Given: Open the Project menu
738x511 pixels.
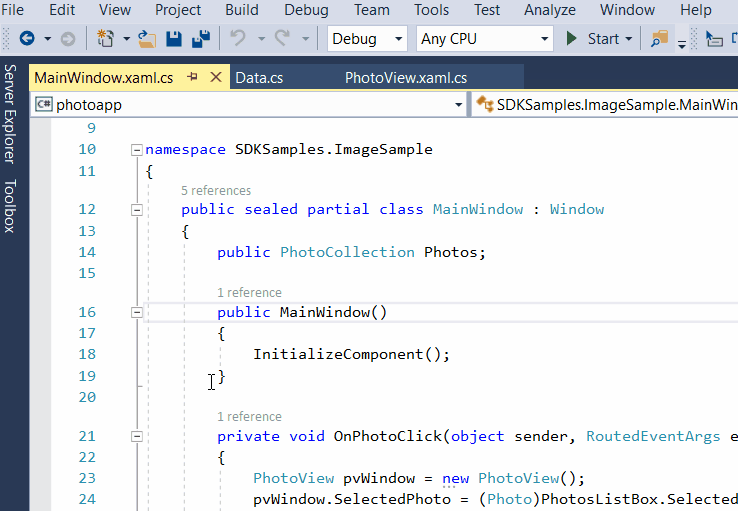Looking at the screenshot, I should (x=178, y=9).
